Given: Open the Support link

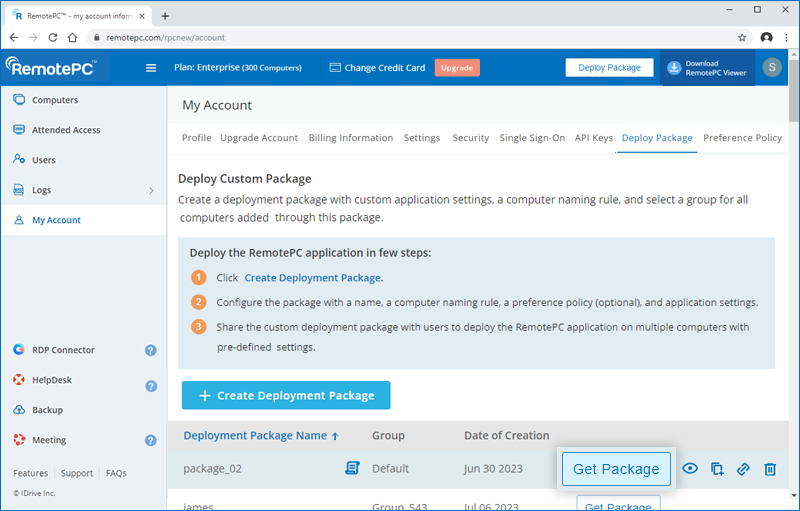Looking at the screenshot, I should [x=77, y=473].
